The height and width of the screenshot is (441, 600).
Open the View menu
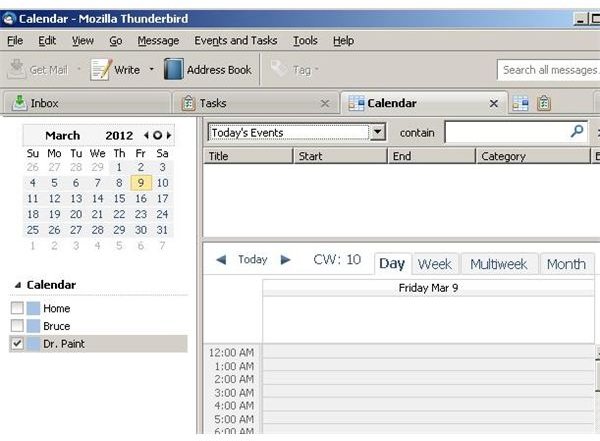coord(83,40)
